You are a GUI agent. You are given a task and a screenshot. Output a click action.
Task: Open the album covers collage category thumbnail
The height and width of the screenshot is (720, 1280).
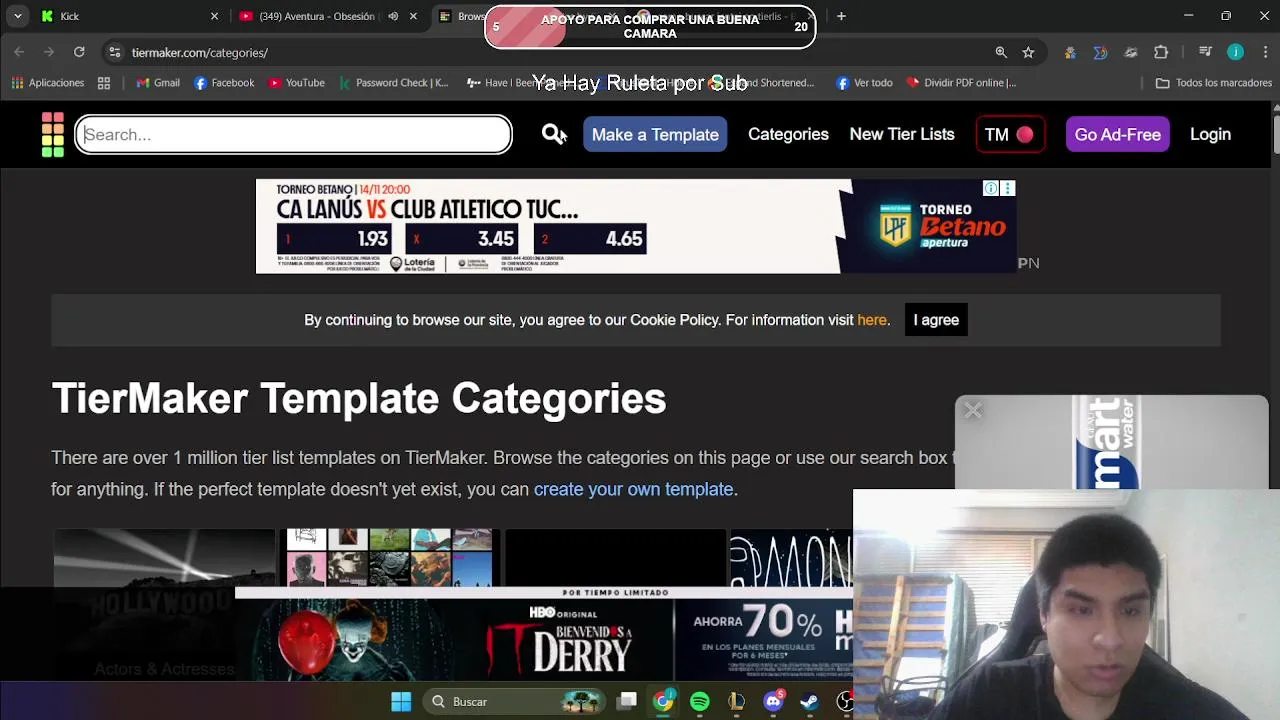pyautogui.click(x=389, y=557)
